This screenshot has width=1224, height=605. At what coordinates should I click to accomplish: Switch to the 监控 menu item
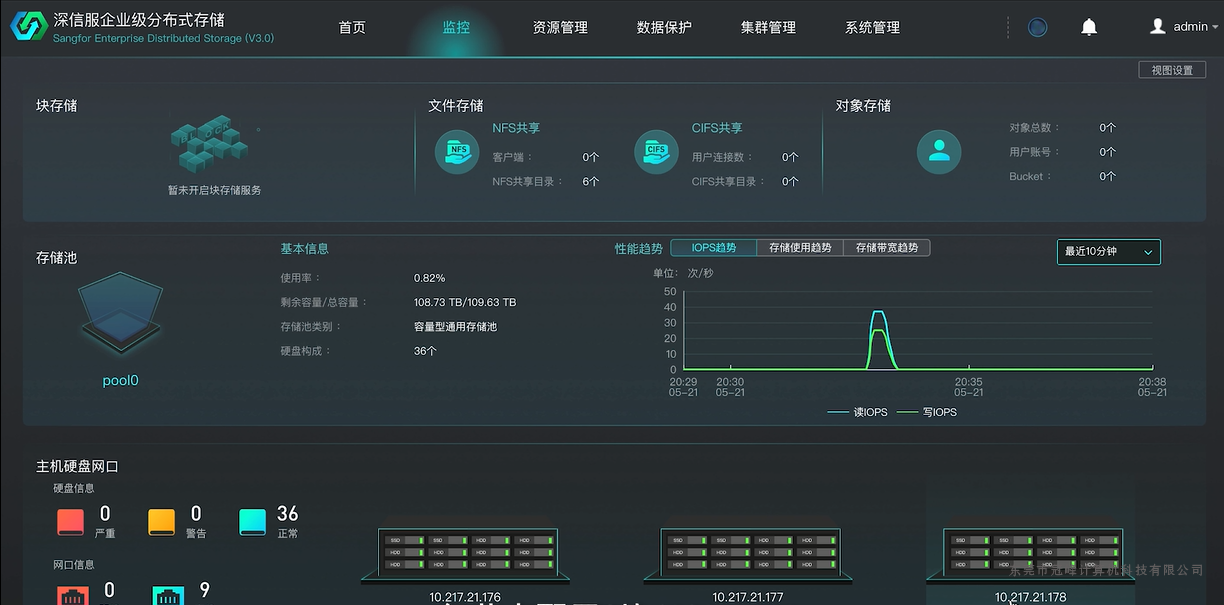click(456, 27)
